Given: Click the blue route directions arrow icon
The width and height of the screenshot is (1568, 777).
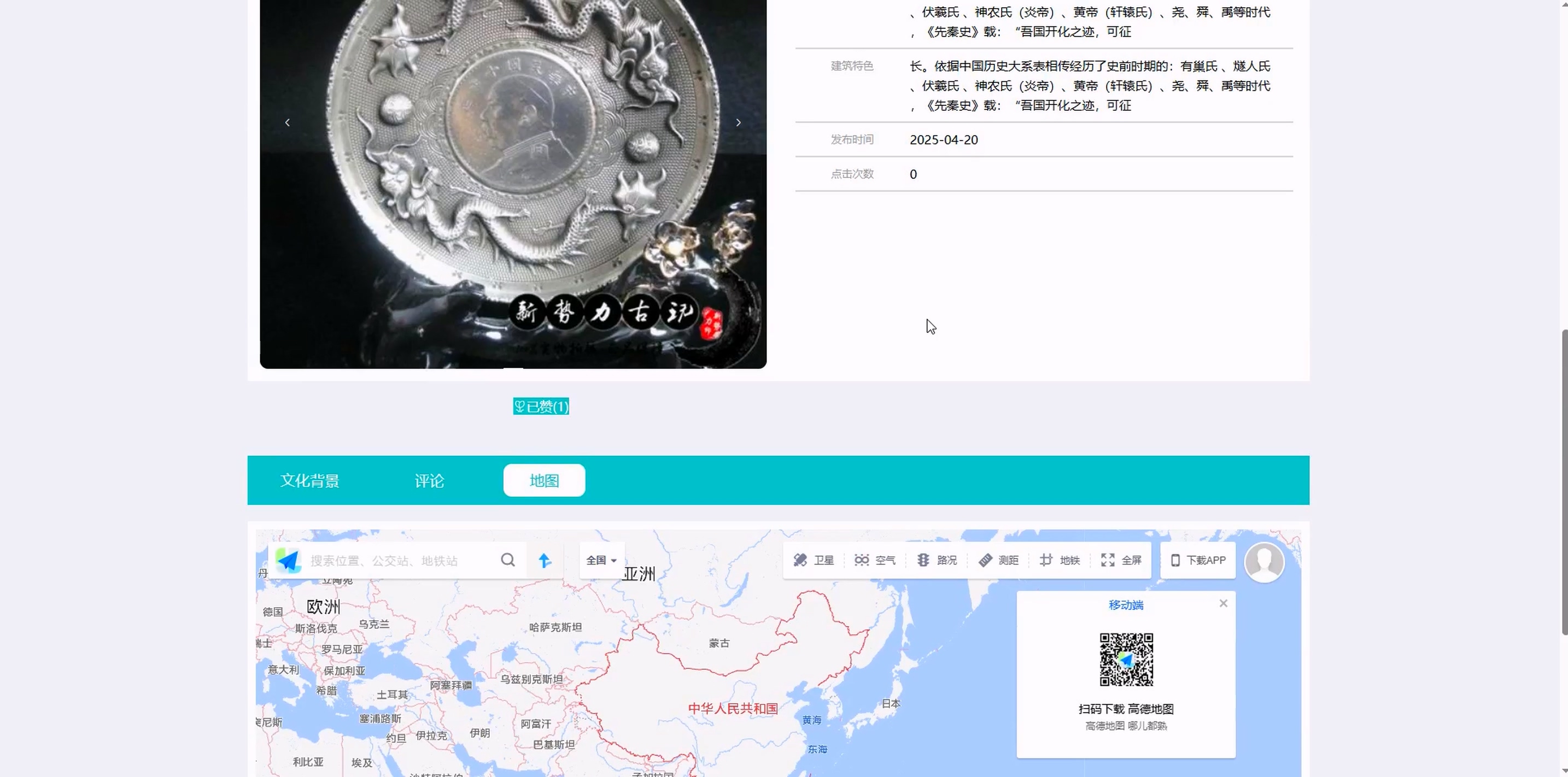Looking at the screenshot, I should click(x=545, y=561).
